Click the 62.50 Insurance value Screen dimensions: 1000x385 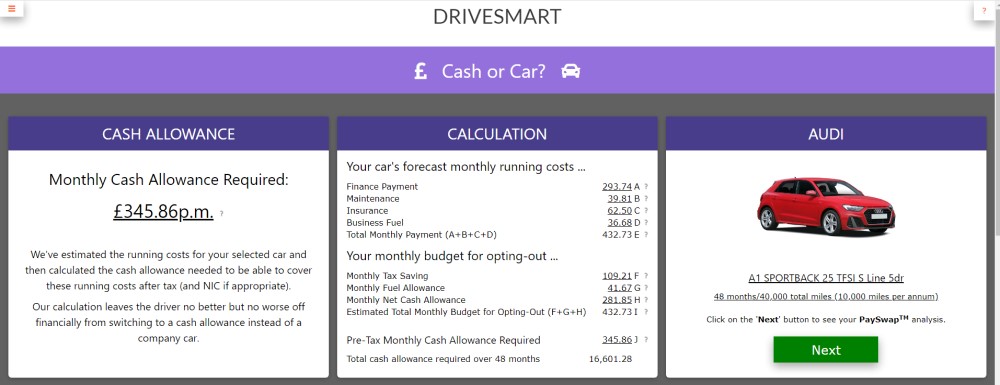click(x=619, y=211)
